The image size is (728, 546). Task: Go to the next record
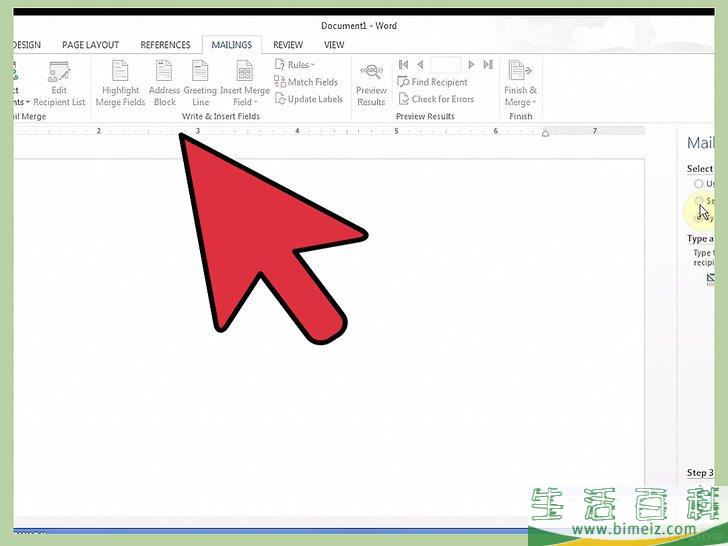point(471,65)
